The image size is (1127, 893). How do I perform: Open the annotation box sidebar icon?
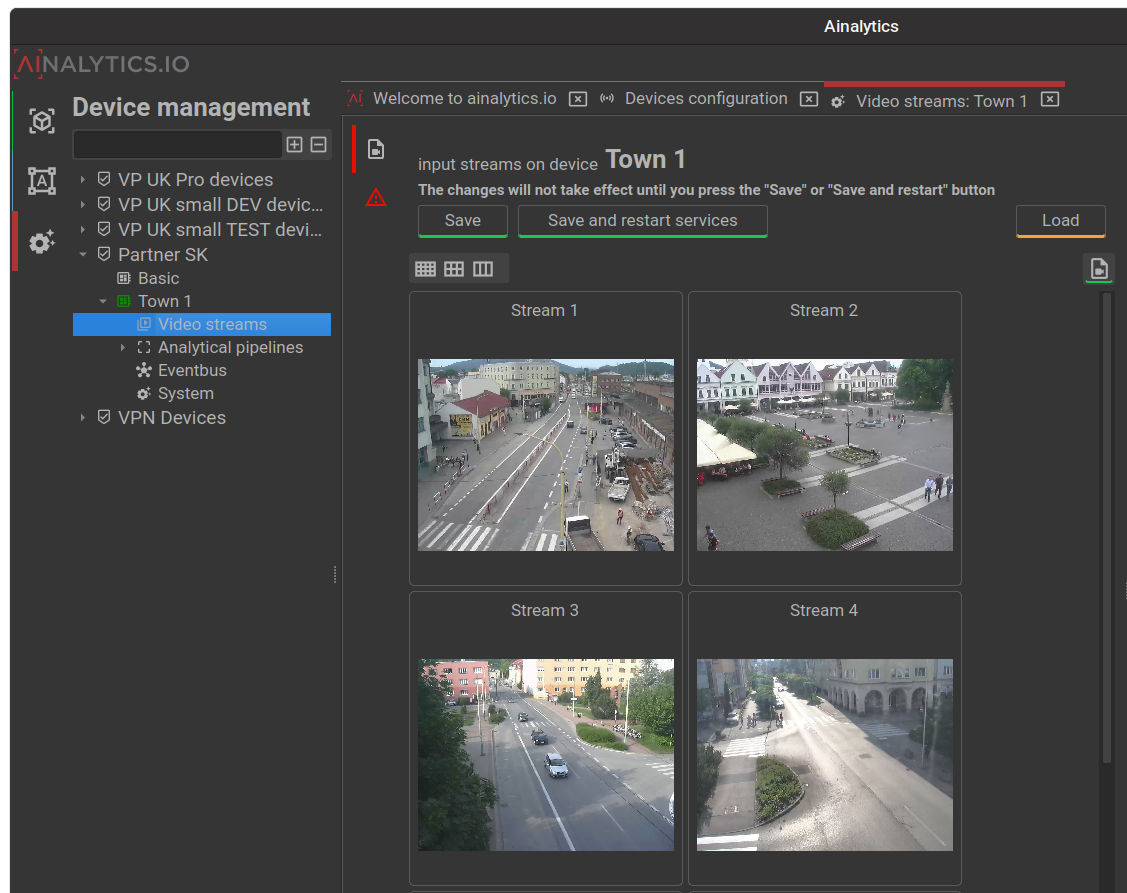coord(41,181)
